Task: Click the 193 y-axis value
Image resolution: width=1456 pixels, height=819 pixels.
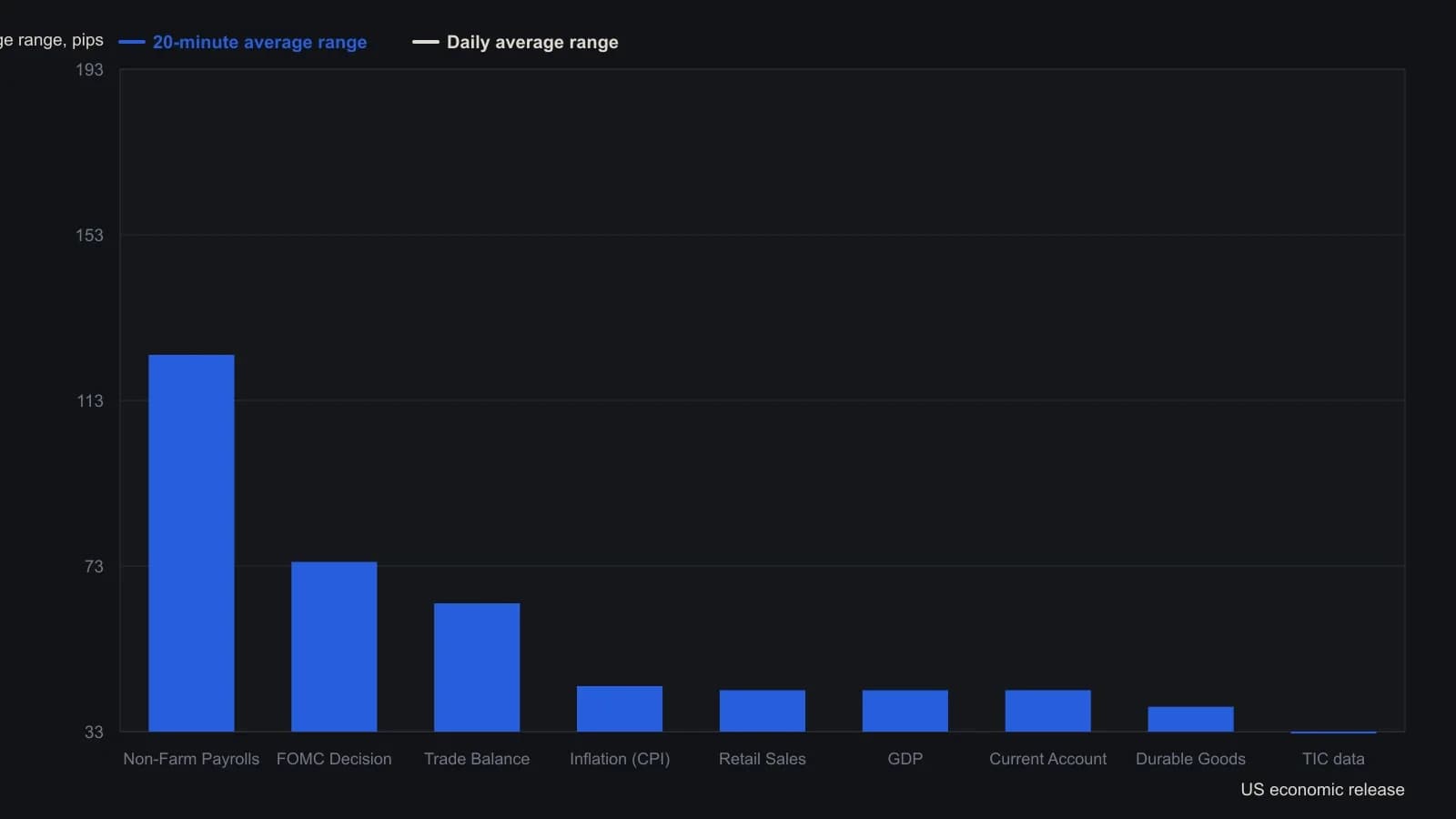Action: point(89,70)
